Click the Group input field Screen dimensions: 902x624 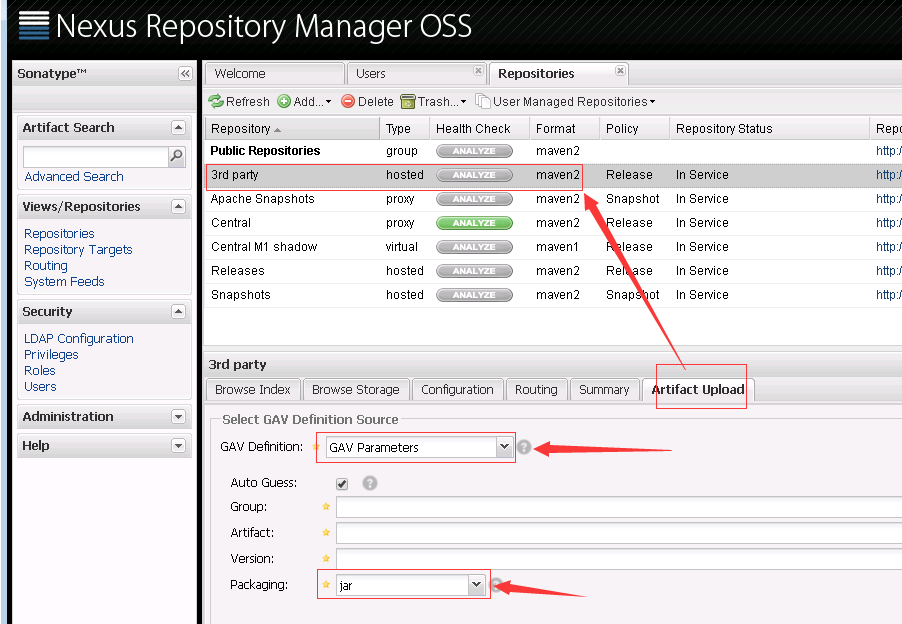(x=619, y=507)
